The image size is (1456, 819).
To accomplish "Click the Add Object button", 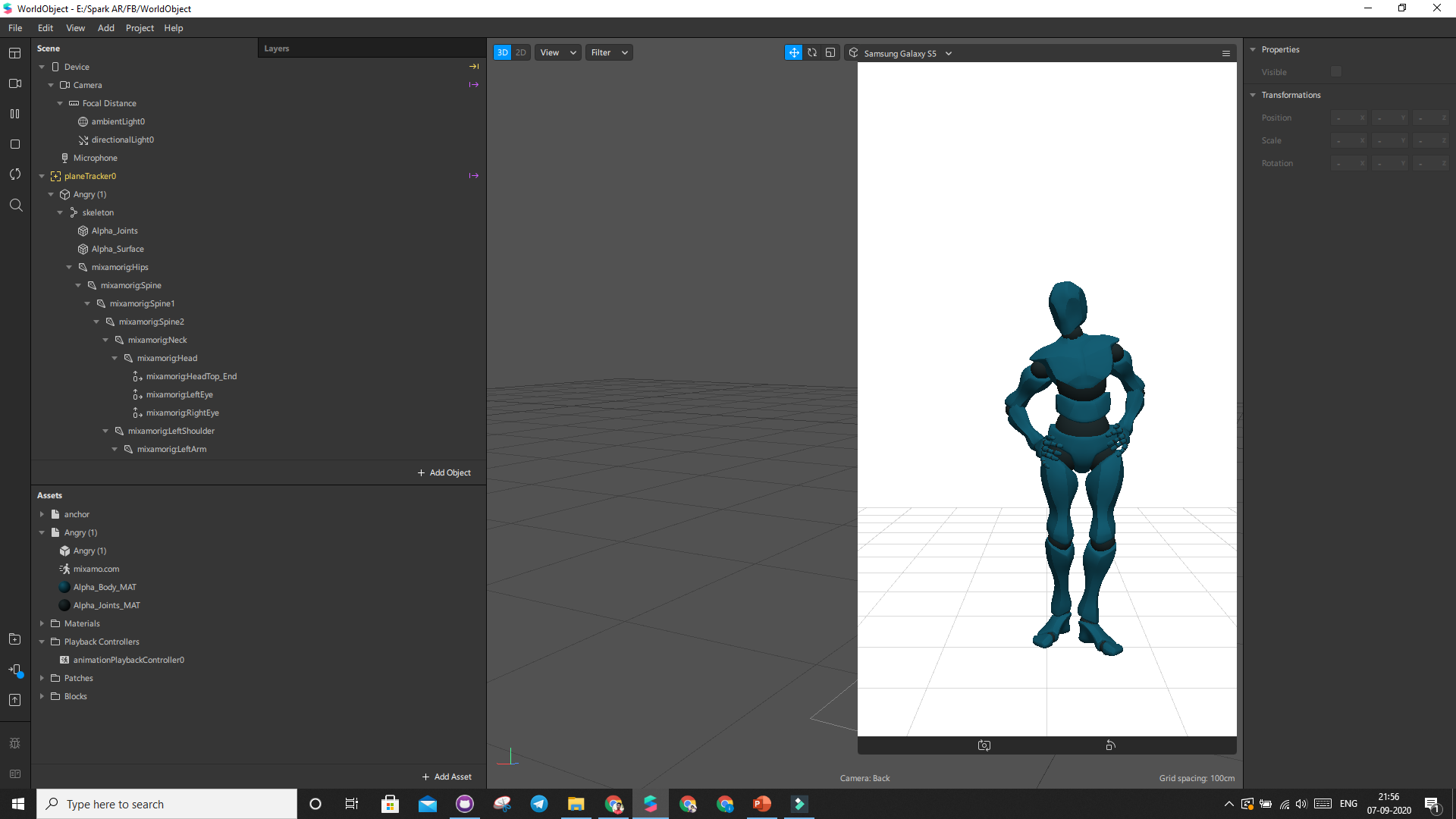I will (x=444, y=472).
